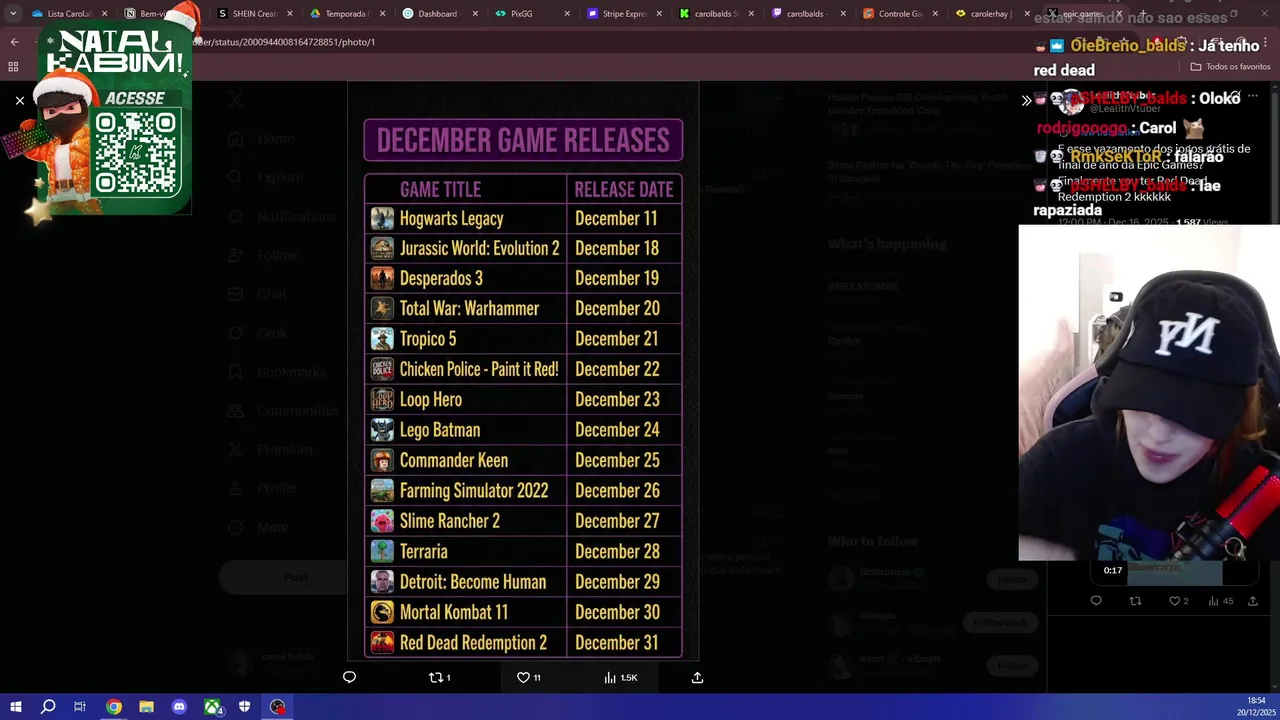Reply icon under the 0:17 video post

point(1096,601)
